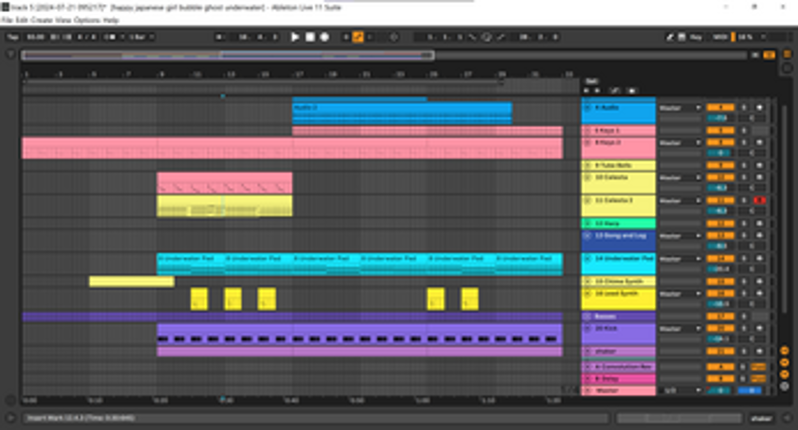
Task: Toggle the orange automation arm button
Action: click(357, 37)
